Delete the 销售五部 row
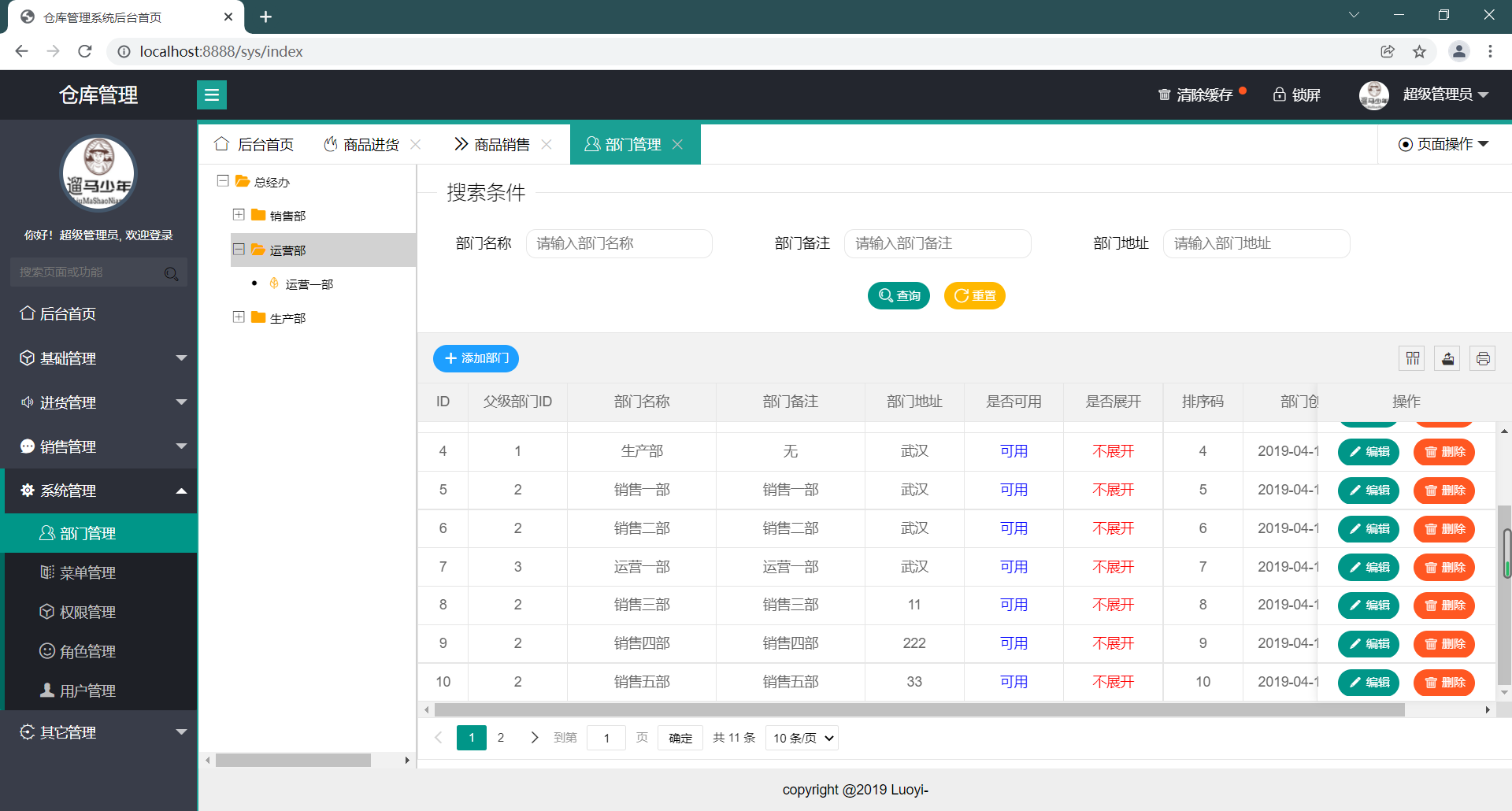This screenshot has height=811, width=1512. coord(1444,683)
